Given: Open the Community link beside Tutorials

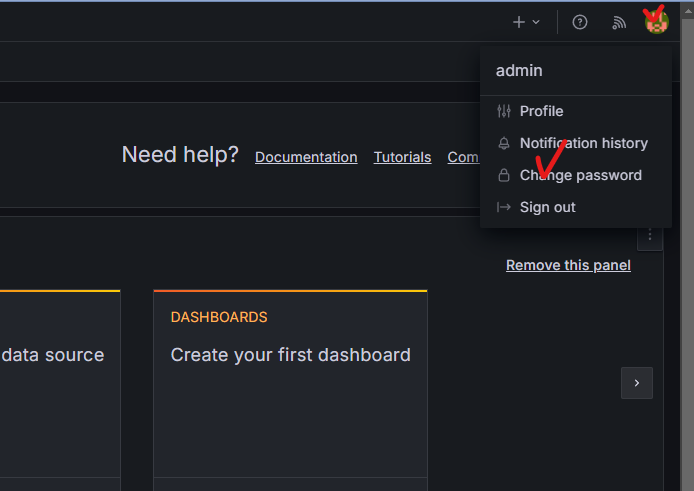Looking at the screenshot, I should coord(463,157).
